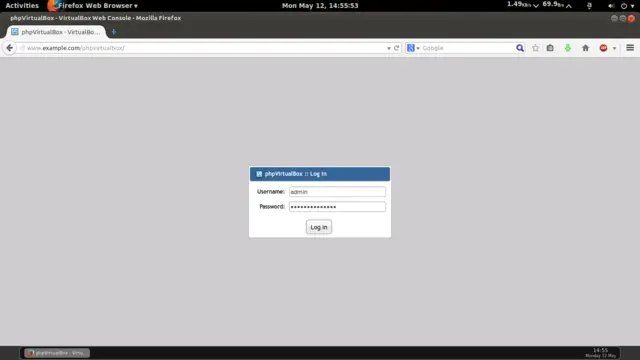
Task: Expand the Adblock icon dropdown arrow
Action: 614,48
